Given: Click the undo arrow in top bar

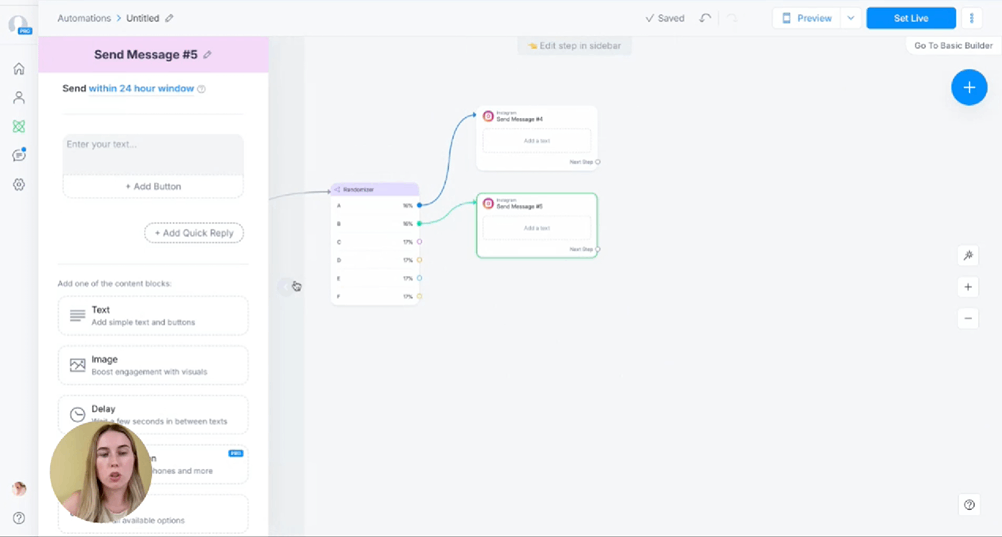Looking at the screenshot, I should pyautogui.click(x=706, y=18).
